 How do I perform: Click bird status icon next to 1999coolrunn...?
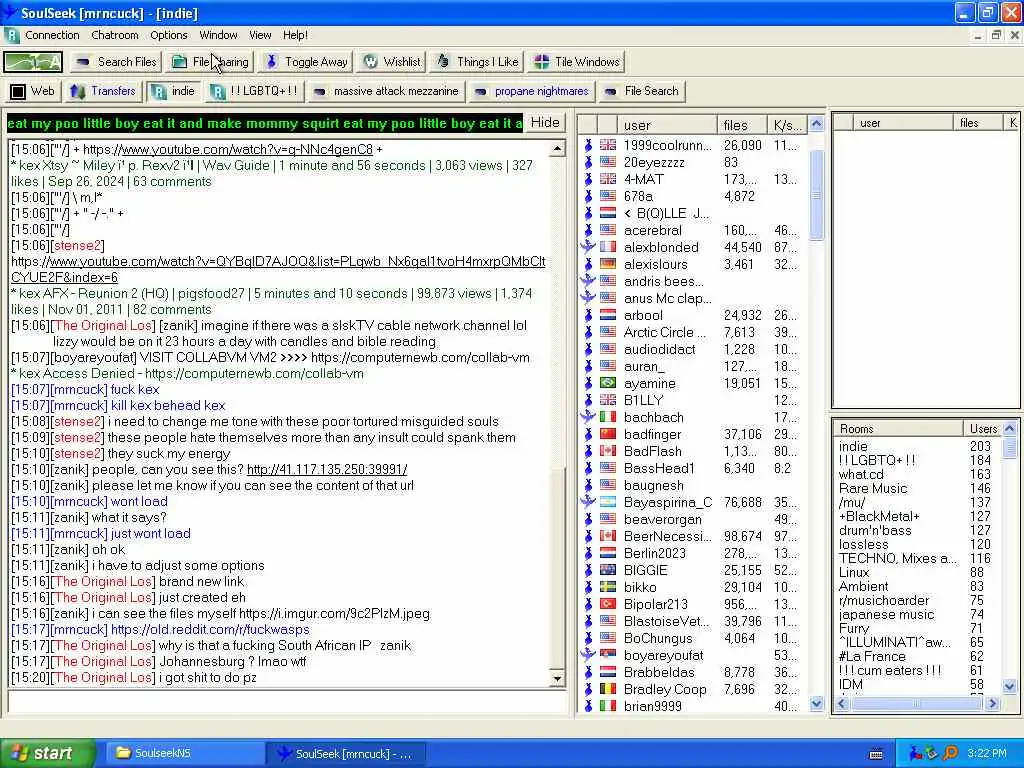click(588, 145)
